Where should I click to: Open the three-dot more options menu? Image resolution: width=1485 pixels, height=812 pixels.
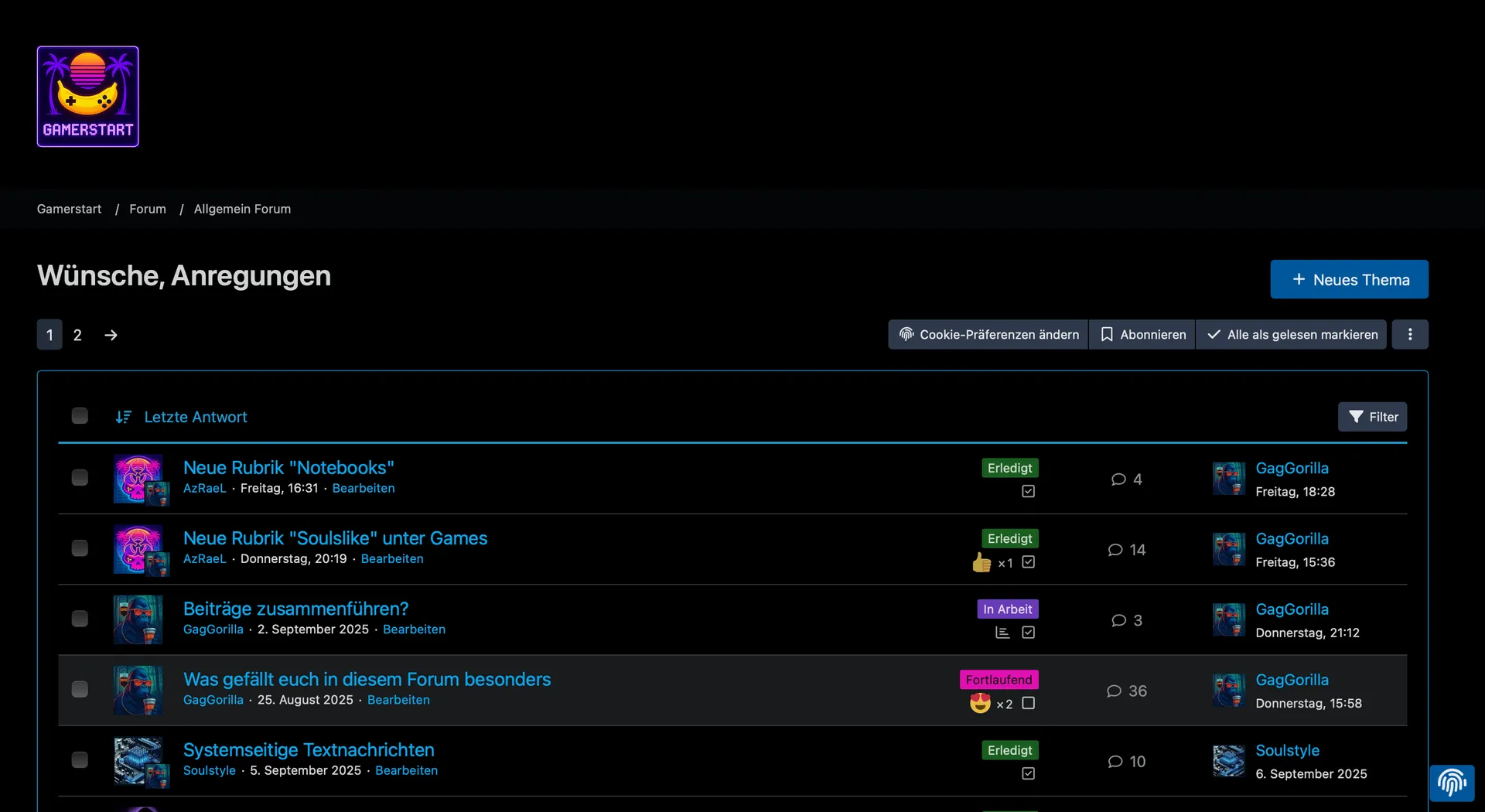1409,334
